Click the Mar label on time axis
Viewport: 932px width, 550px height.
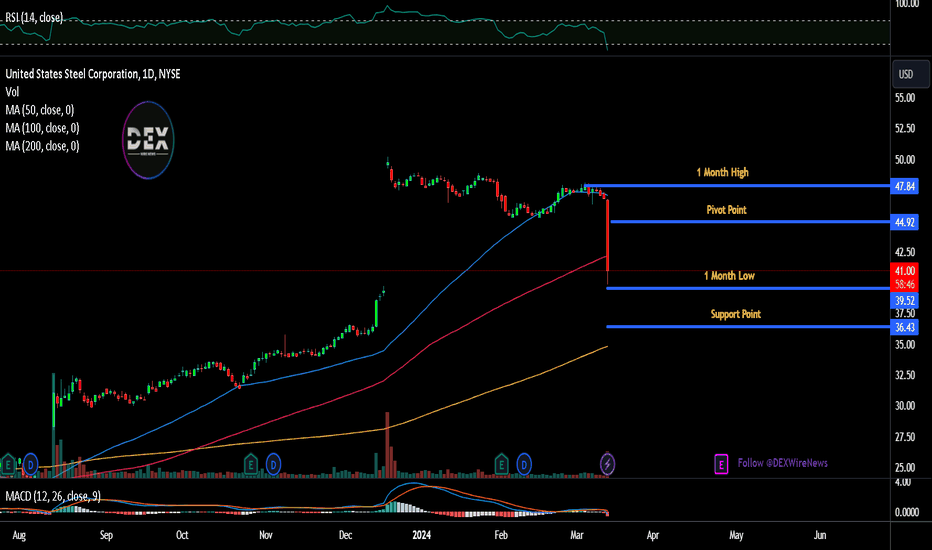point(577,535)
